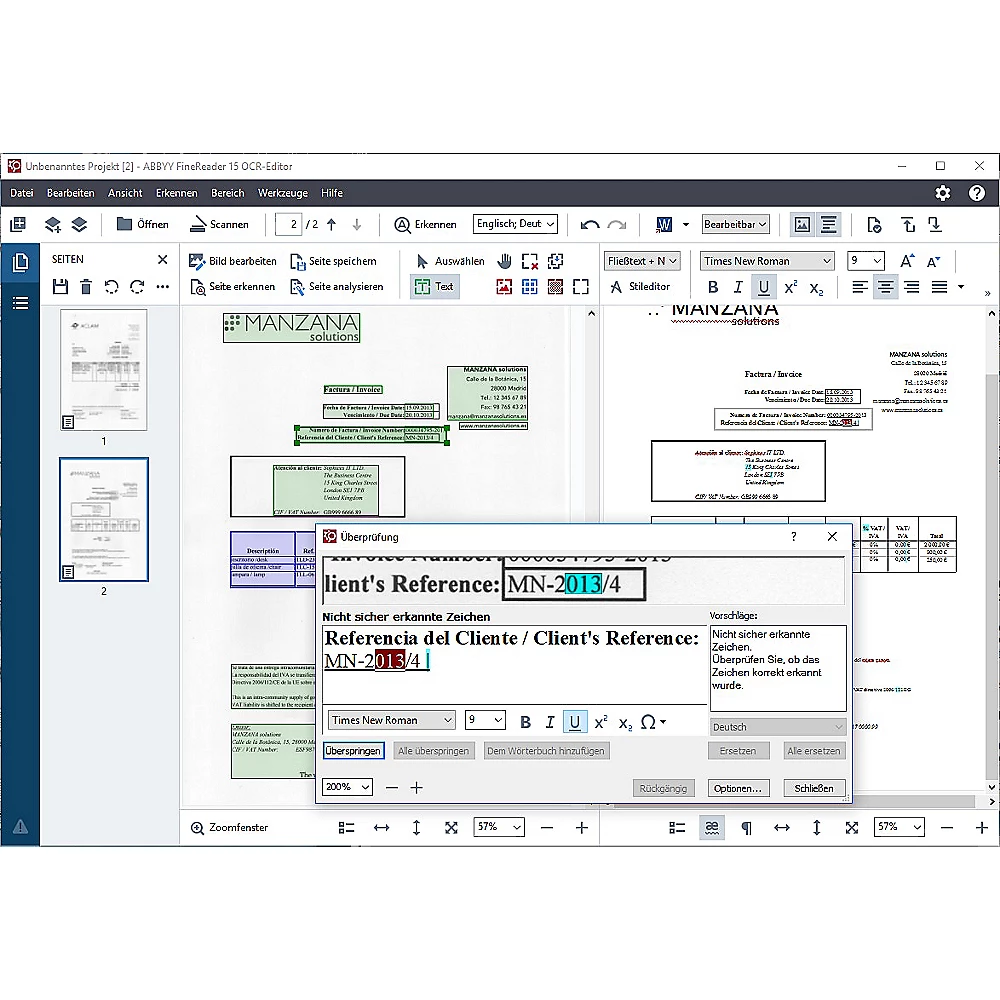Click the Scannen toolbar button

click(219, 224)
